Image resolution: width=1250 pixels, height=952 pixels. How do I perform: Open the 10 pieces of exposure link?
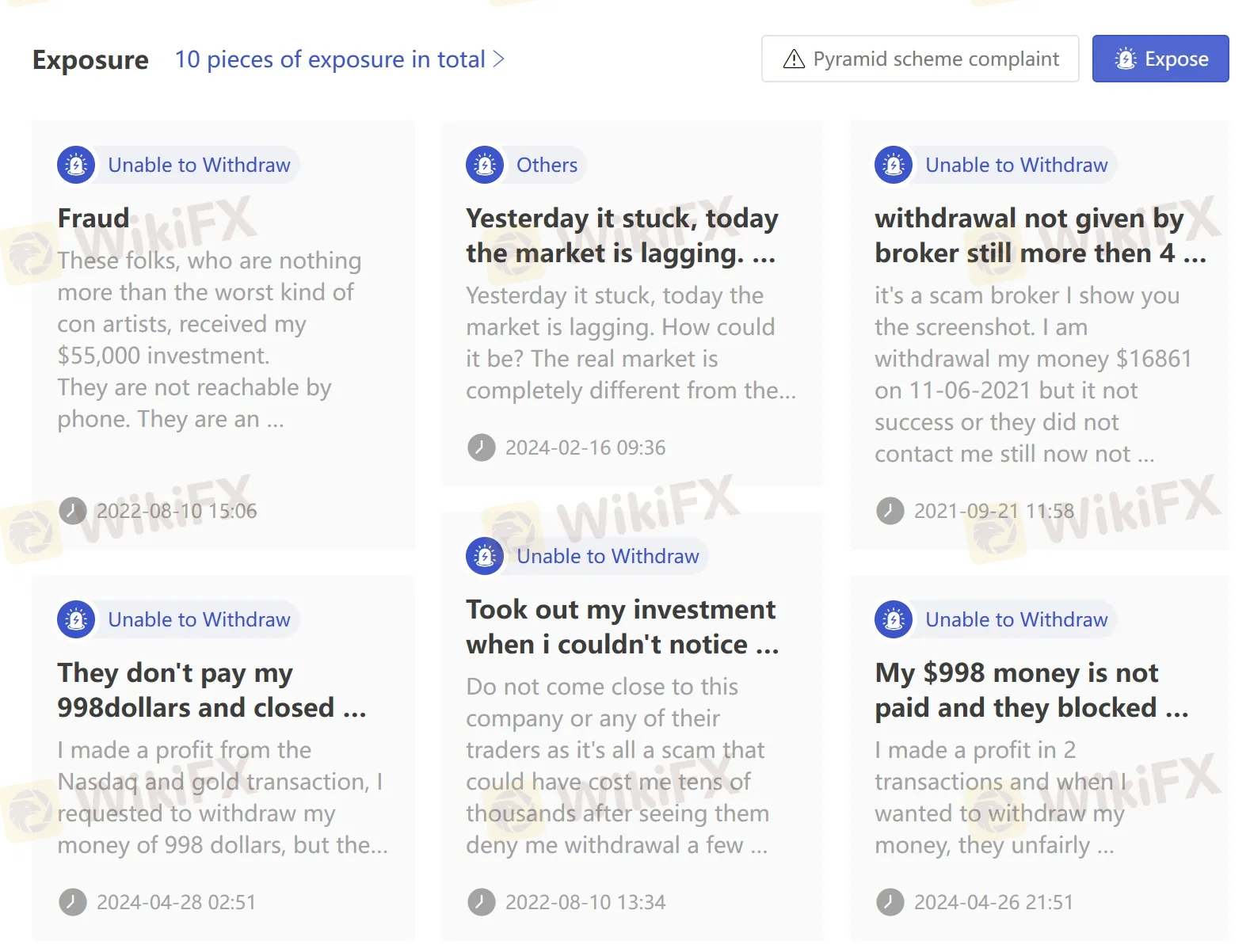click(x=330, y=59)
